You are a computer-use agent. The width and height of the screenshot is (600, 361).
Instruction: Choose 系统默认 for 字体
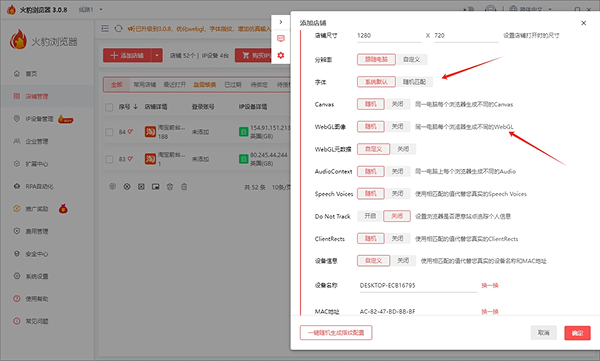tap(376, 82)
